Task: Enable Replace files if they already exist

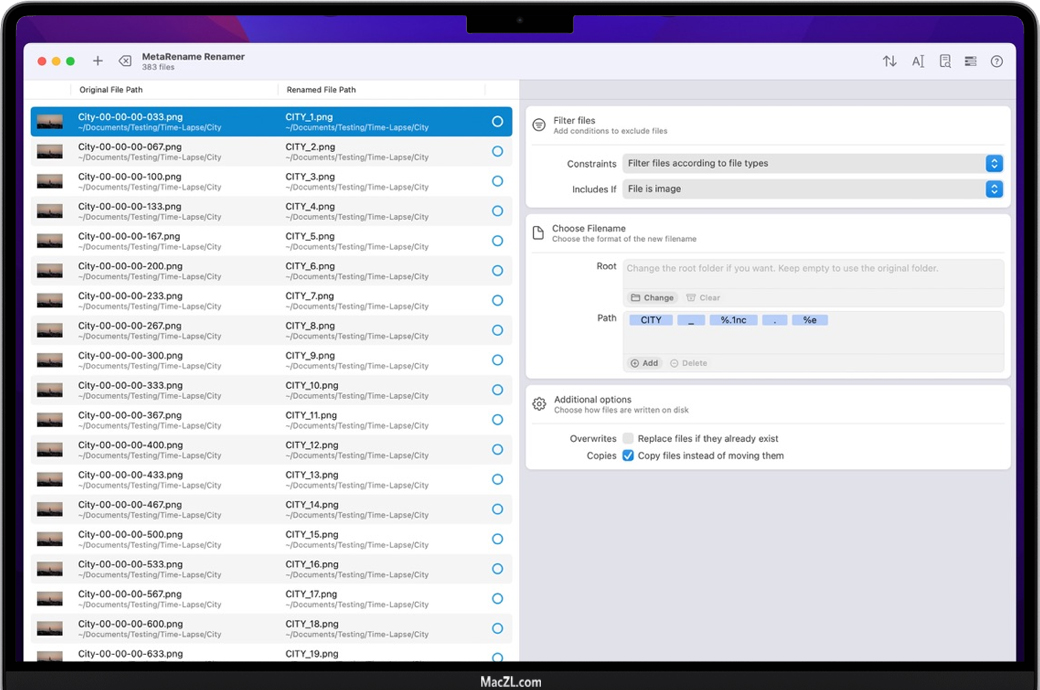Action: click(628, 438)
